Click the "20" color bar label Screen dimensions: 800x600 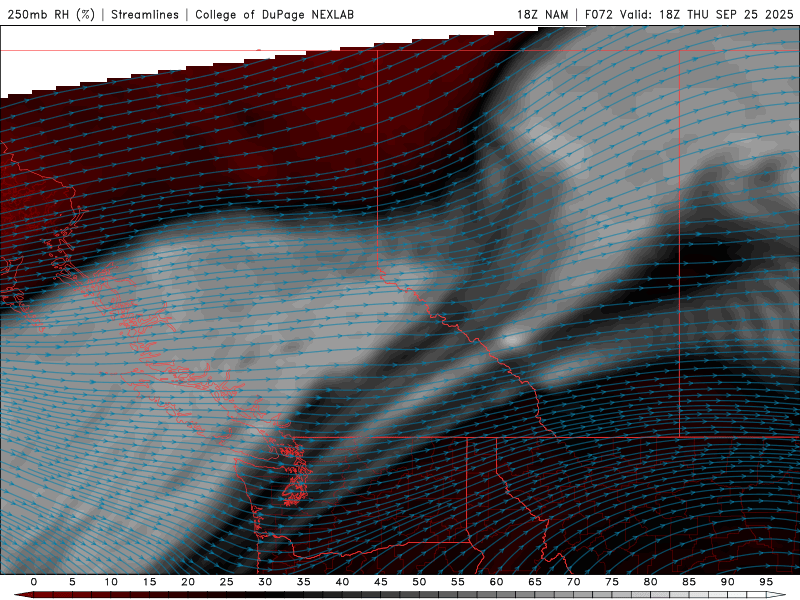pyautogui.click(x=188, y=582)
